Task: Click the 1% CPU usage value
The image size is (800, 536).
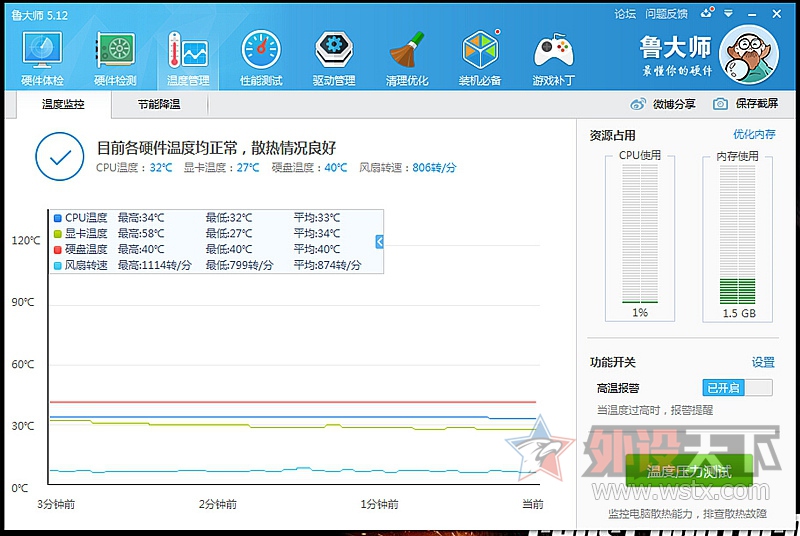Action: click(x=640, y=313)
